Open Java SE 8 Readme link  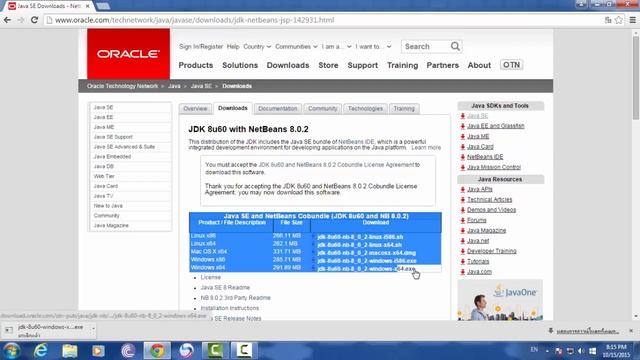coord(225,287)
